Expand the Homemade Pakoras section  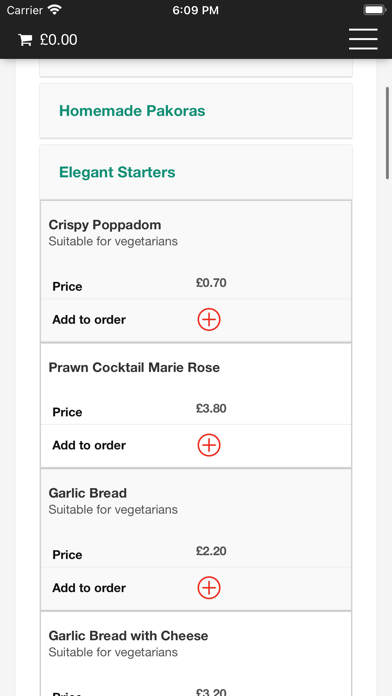click(196, 111)
